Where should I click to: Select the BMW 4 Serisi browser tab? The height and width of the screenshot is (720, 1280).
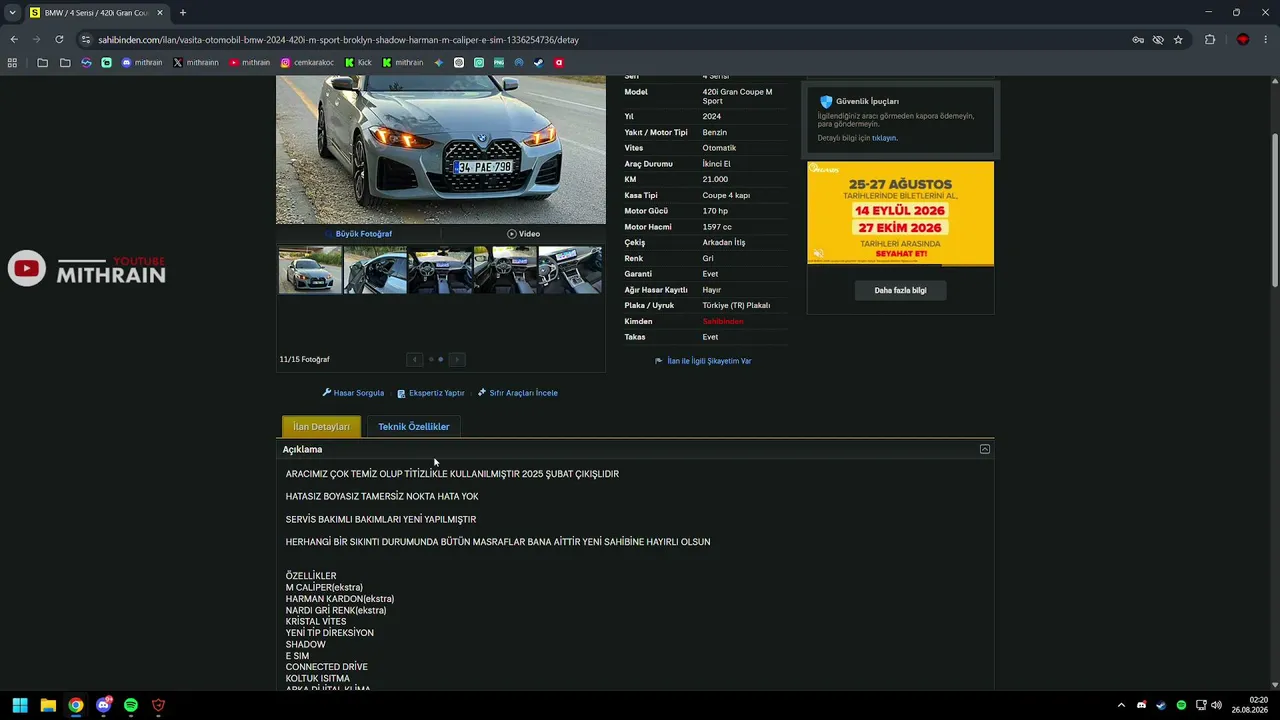click(x=97, y=13)
